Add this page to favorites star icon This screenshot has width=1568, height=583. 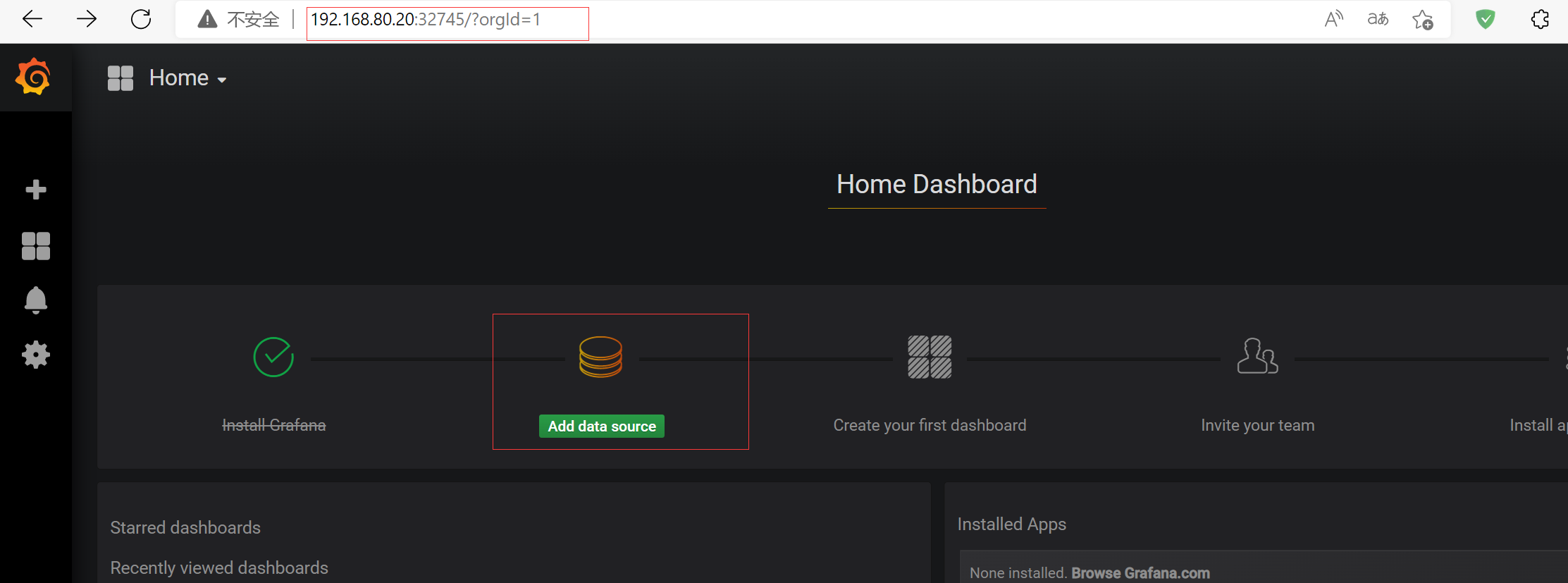(1423, 19)
